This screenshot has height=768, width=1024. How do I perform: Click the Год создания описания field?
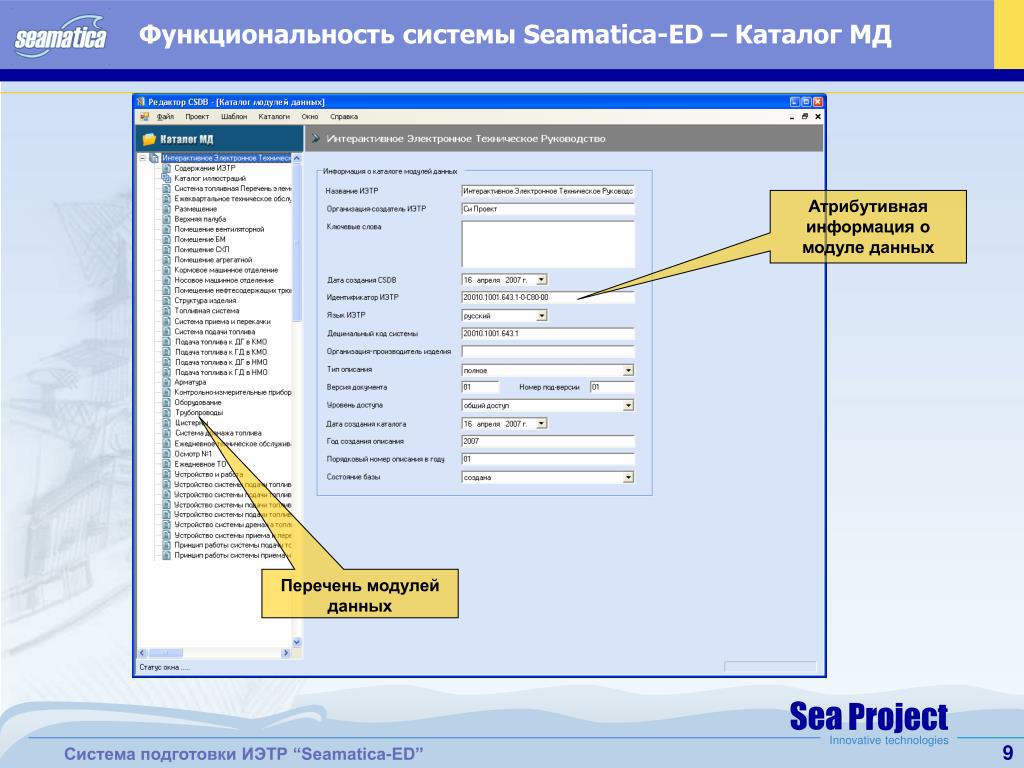[x=548, y=441]
